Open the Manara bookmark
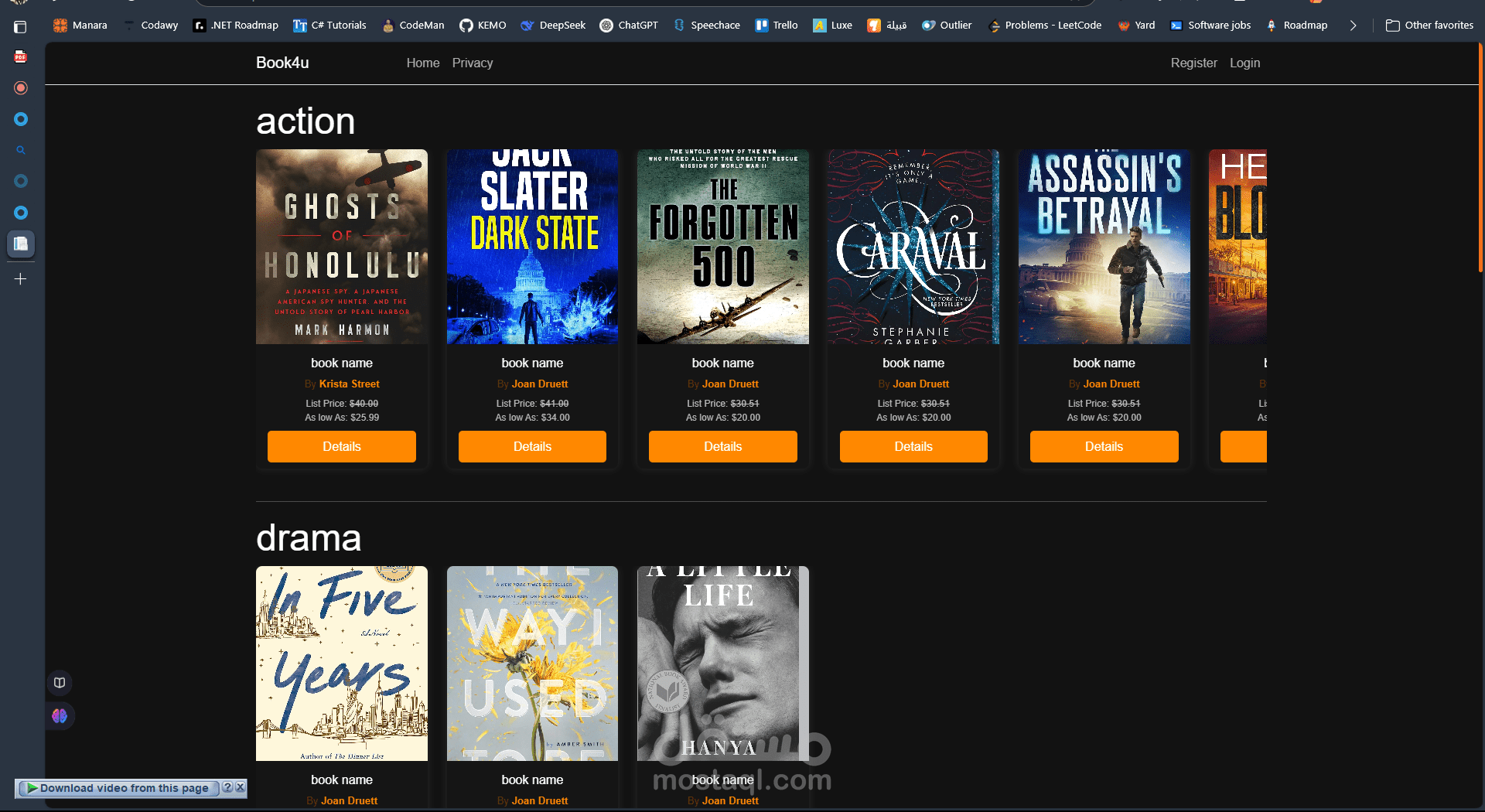 click(x=80, y=25)
